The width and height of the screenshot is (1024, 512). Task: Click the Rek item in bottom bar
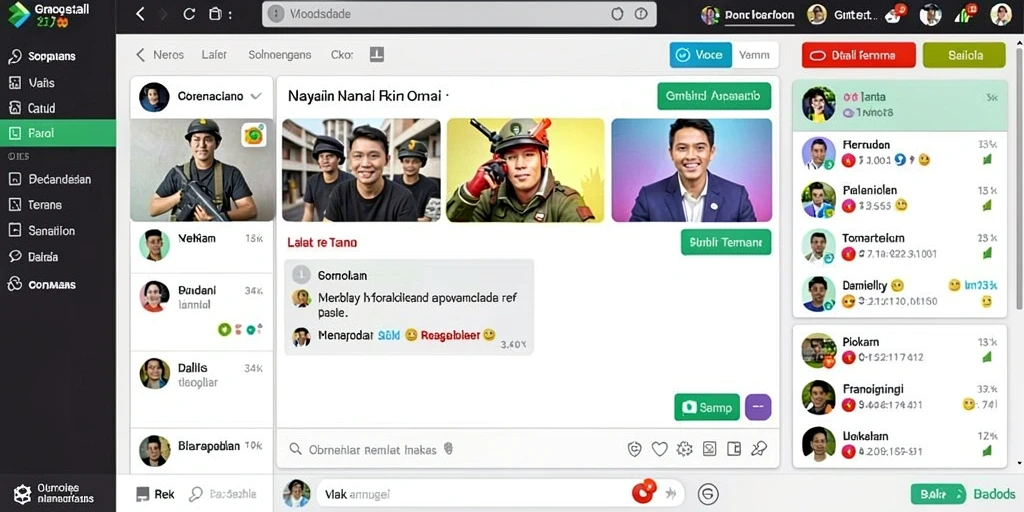pos(155,494)
